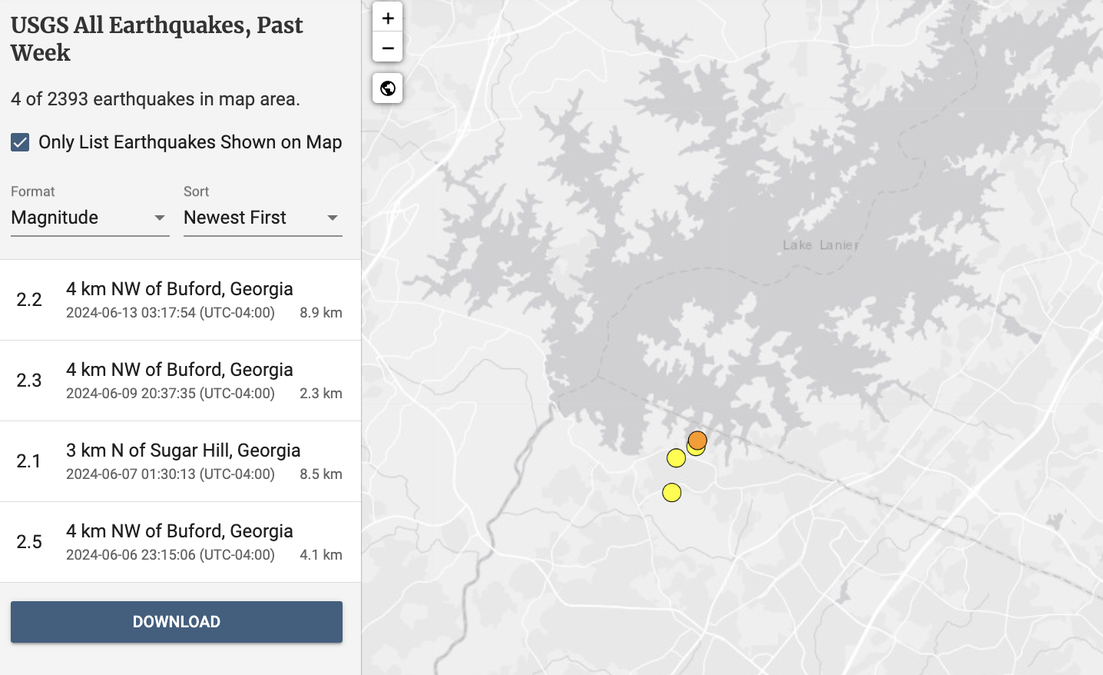Select the magnitude 2.3 Buford earthquake
1103x675 pixels.
(180, 381)
